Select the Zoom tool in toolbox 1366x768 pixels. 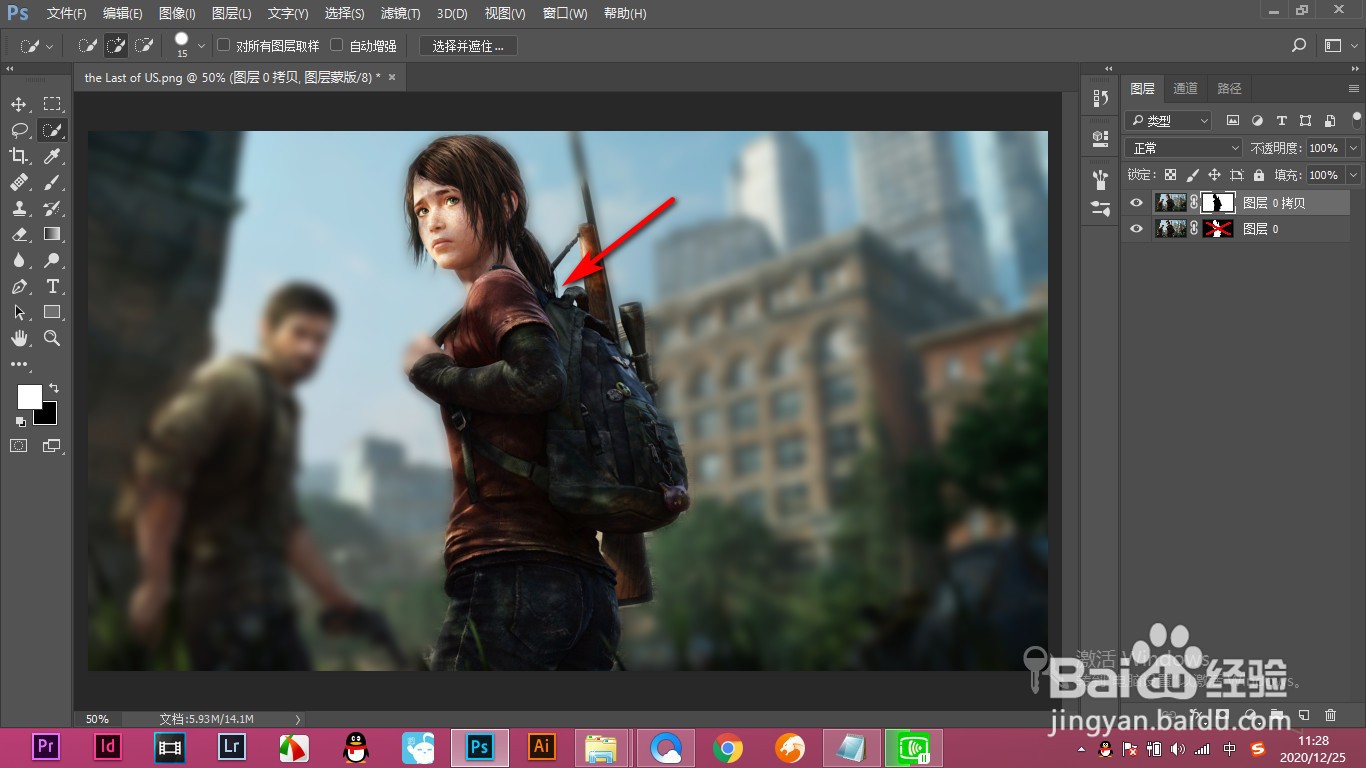tap(52, 338)
